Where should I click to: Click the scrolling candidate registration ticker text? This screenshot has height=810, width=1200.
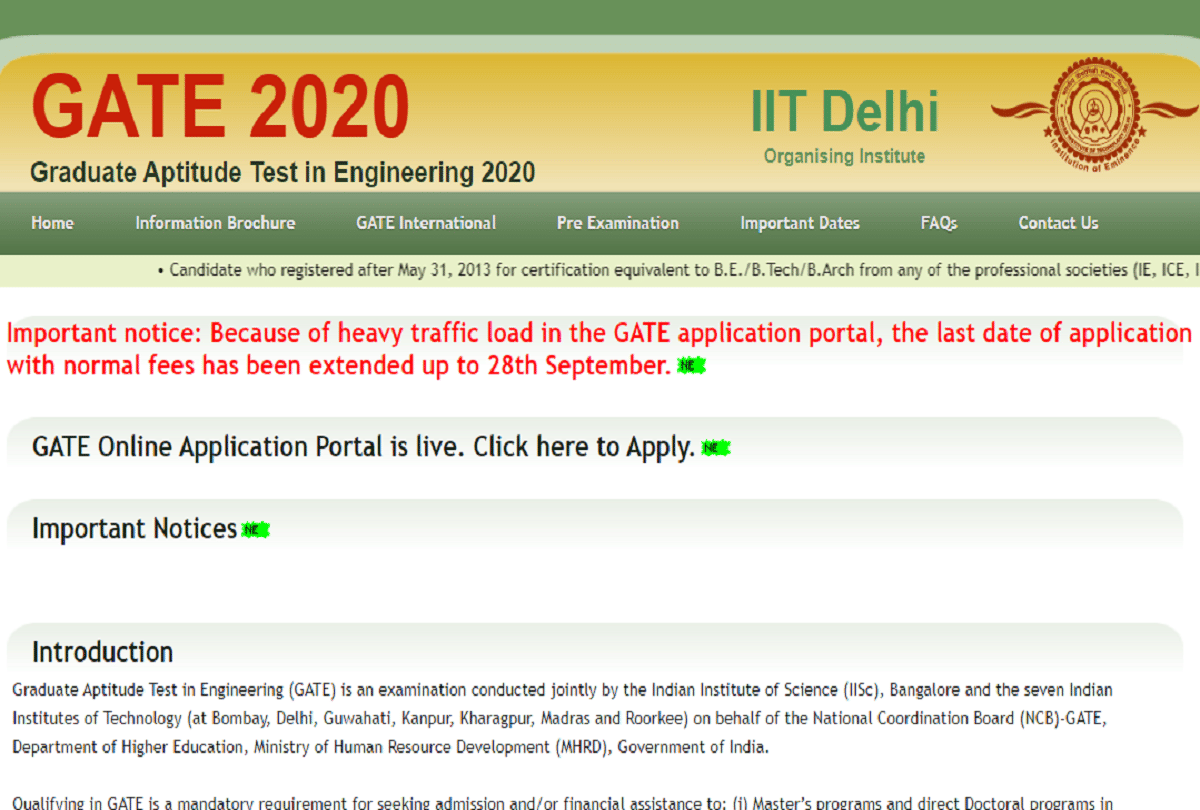600,269
